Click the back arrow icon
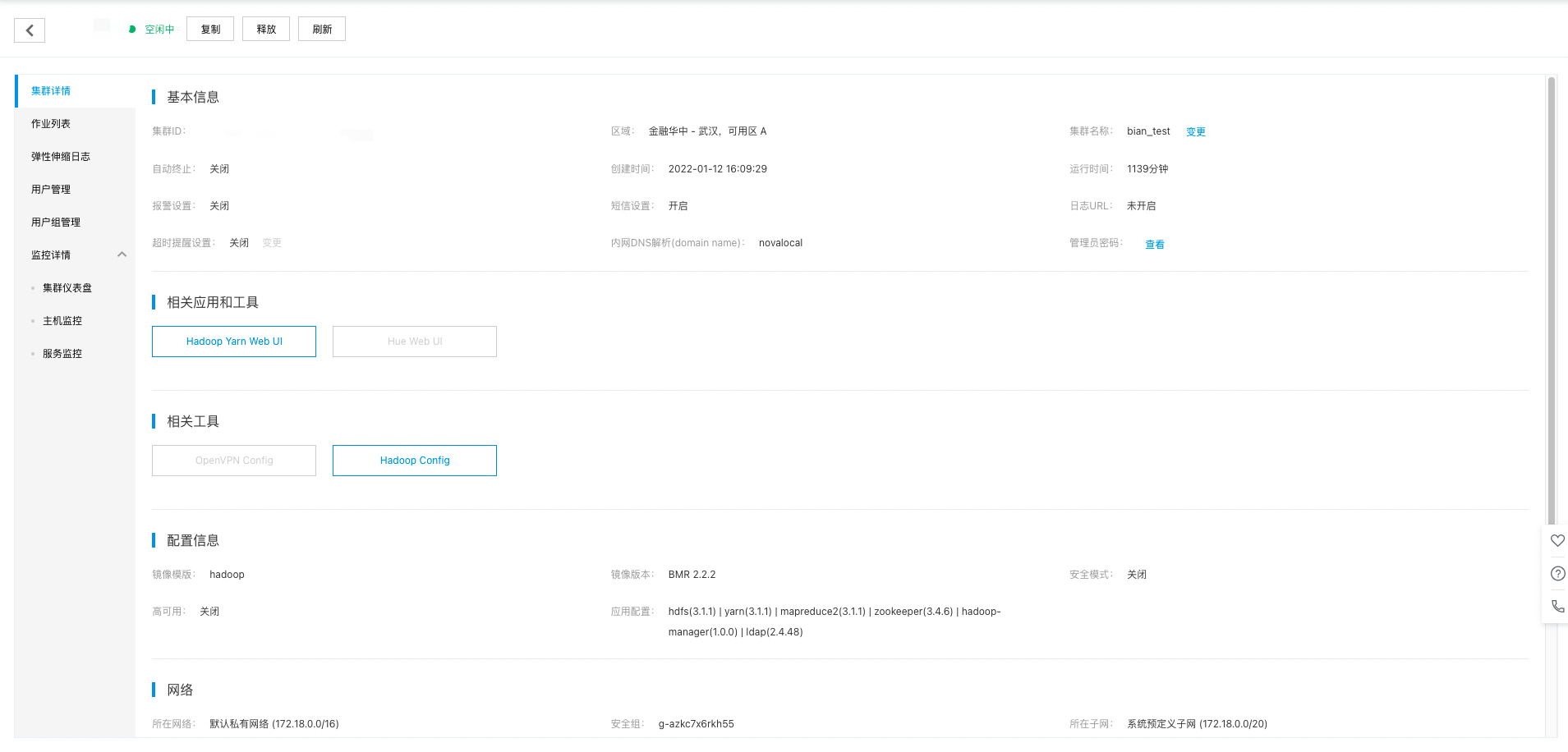1568x752 pixels. coord(30,30)
